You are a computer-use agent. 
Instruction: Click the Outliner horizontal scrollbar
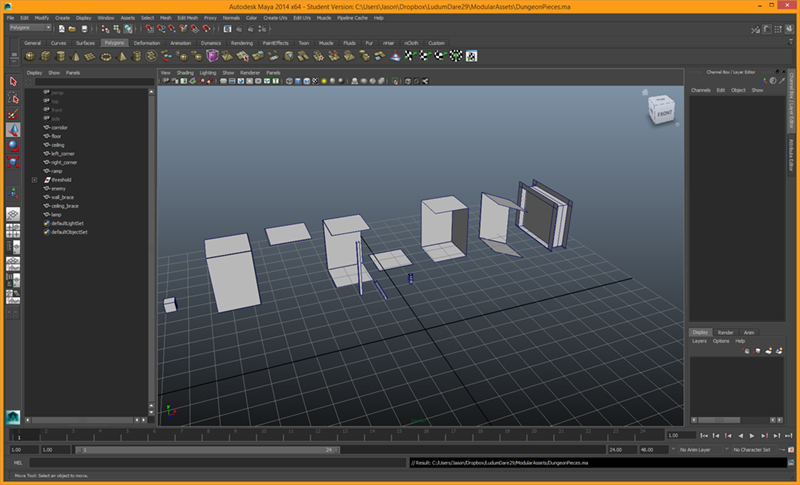pos(82,420)
